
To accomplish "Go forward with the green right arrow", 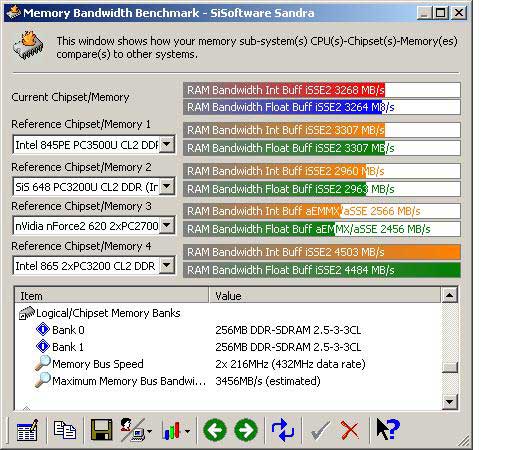I will coord(246,430).
